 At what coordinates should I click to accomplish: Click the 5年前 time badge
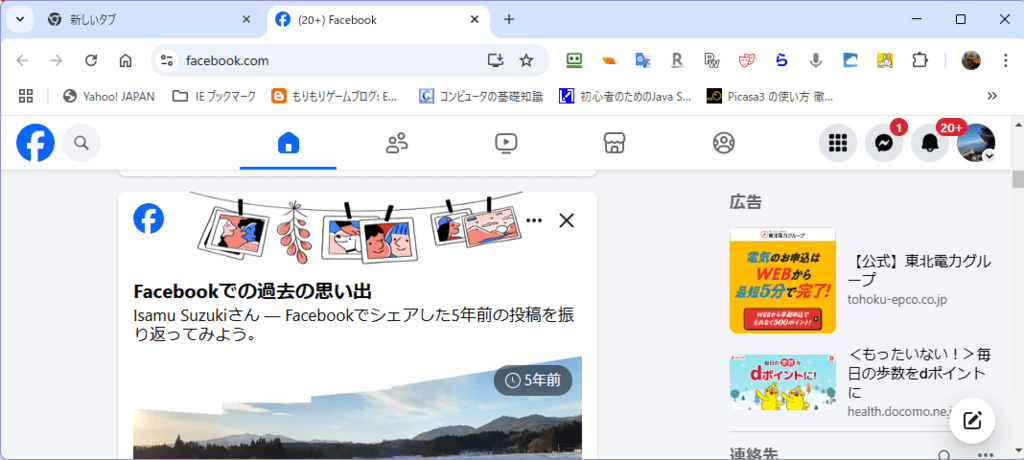[533, 380]
